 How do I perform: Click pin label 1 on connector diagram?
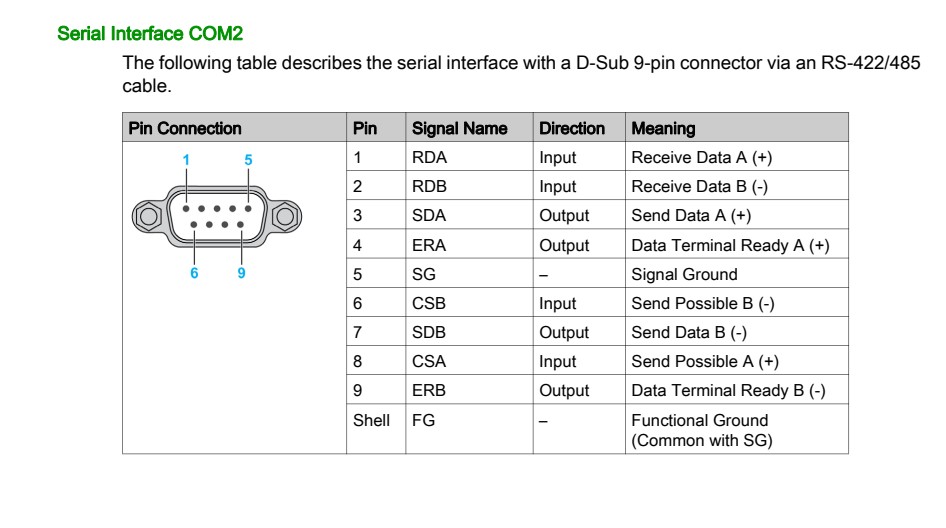[x=186, y=160]
